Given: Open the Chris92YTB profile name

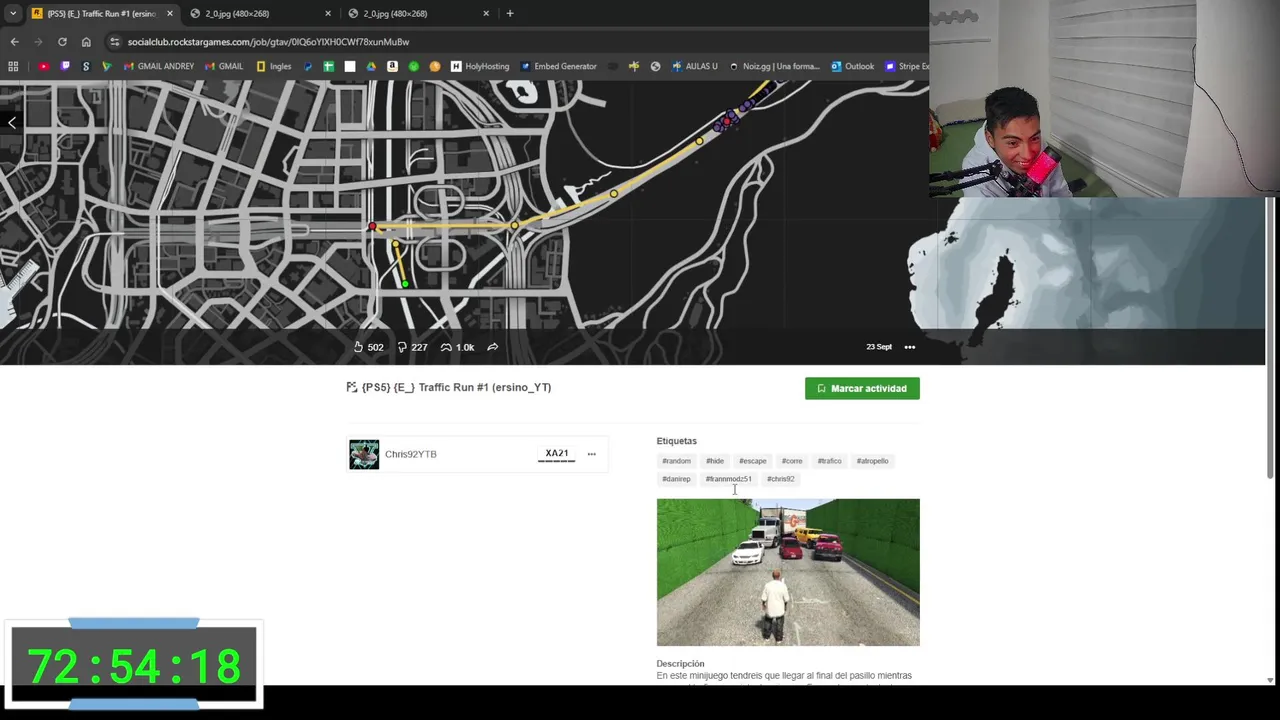Looking at the screenshot, I should pos(411,454).
